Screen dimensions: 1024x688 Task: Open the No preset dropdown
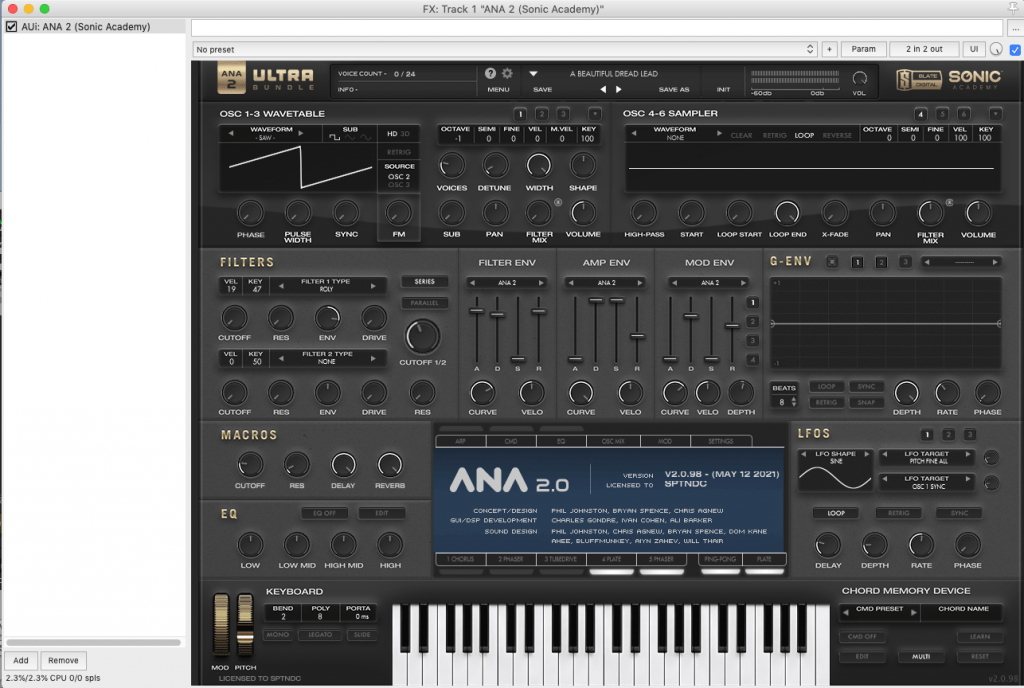(x=505, y=50)
